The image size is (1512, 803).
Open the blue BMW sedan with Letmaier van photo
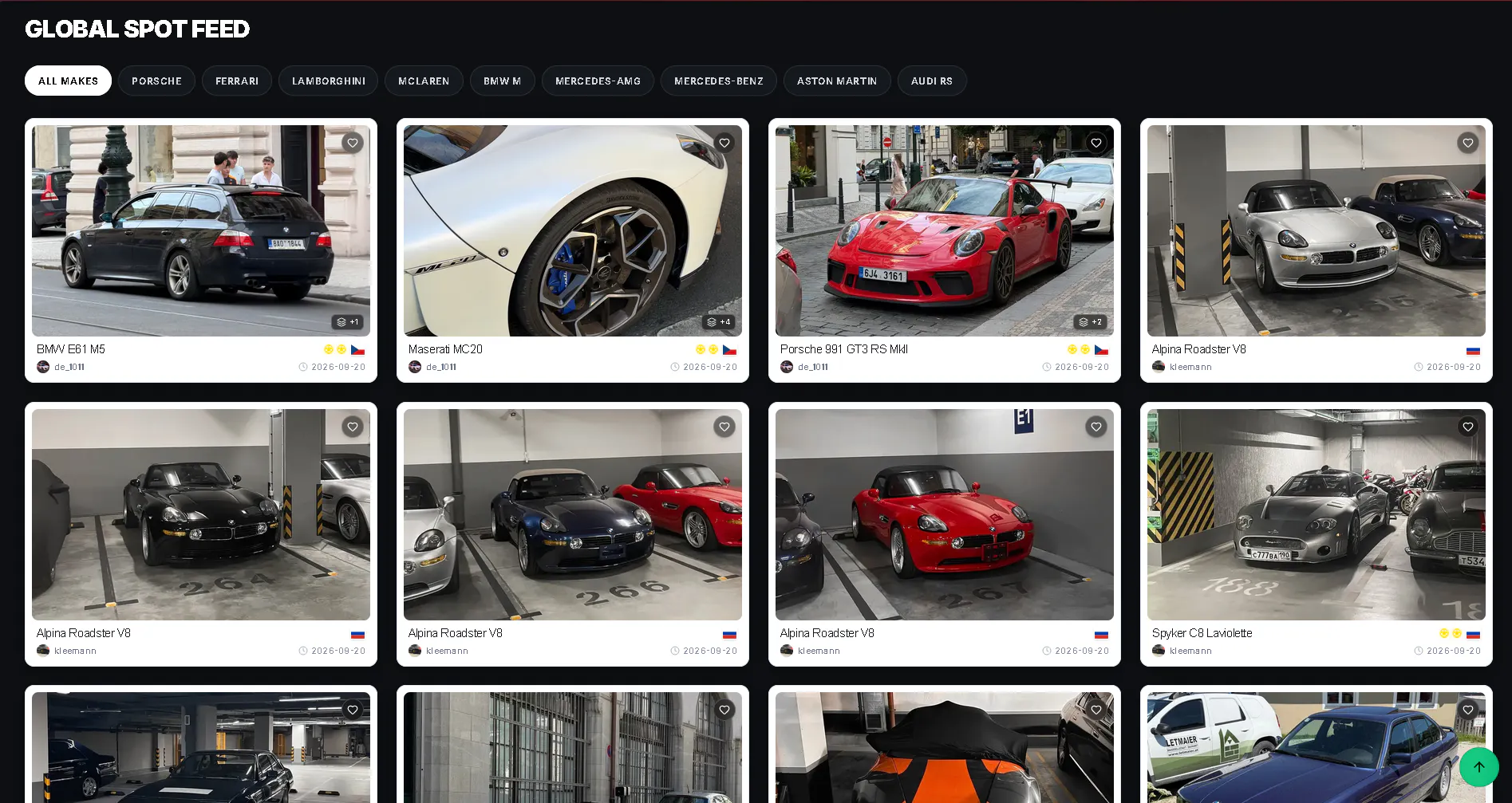pos(1317,747)
